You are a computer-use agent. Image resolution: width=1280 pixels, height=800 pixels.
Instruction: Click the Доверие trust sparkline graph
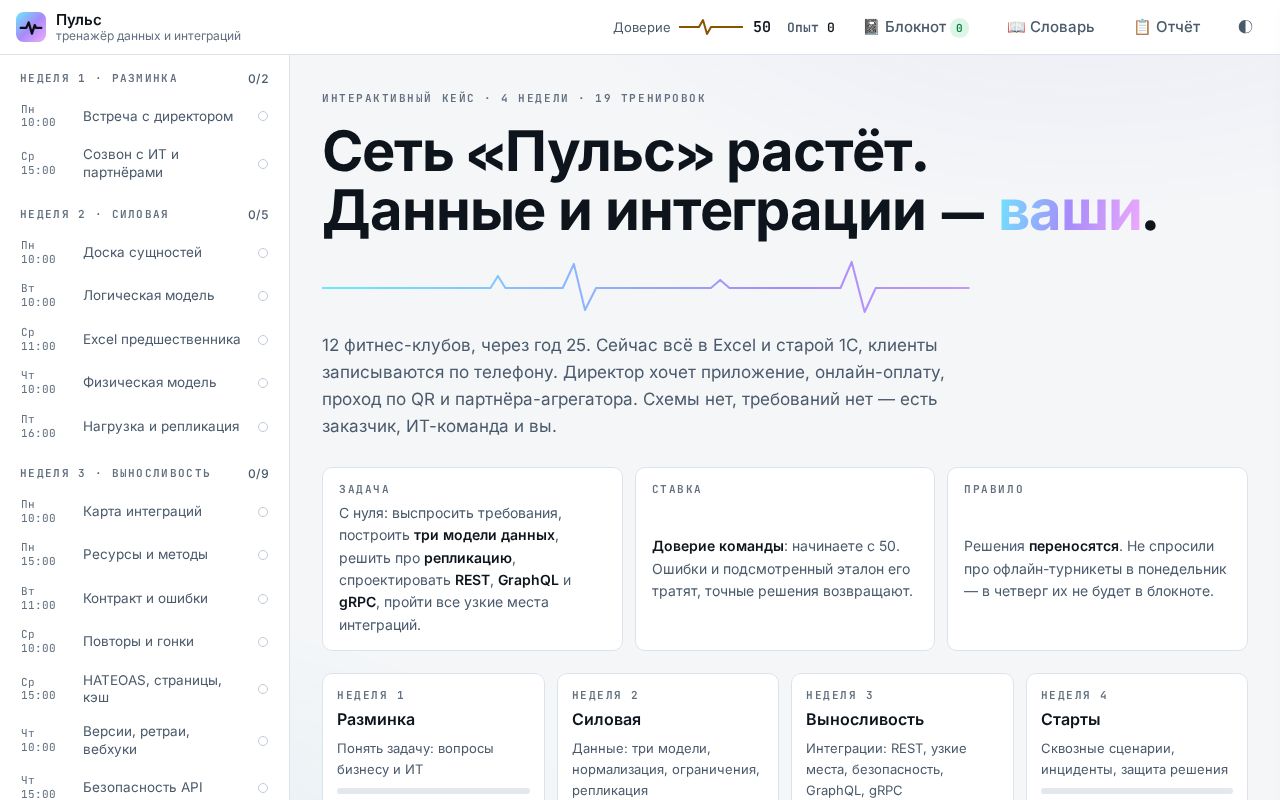(x=711, y=27)
